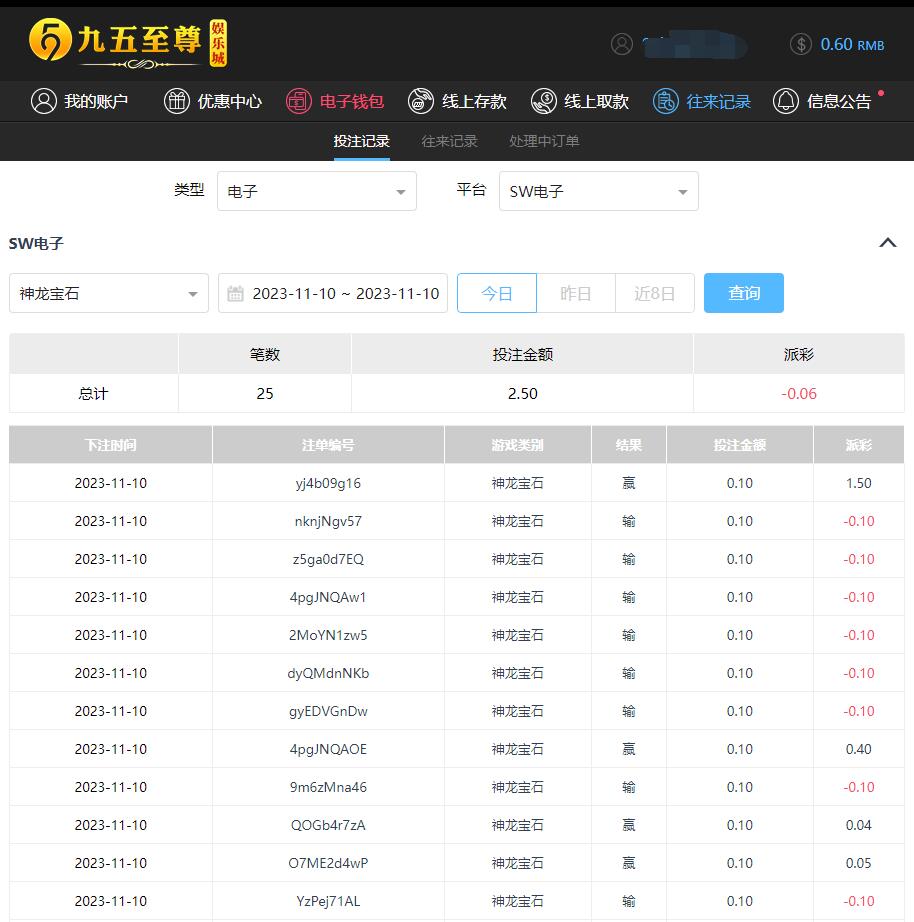
Task: Open the 往来记录 records icon
Action: tap(666, 101)
